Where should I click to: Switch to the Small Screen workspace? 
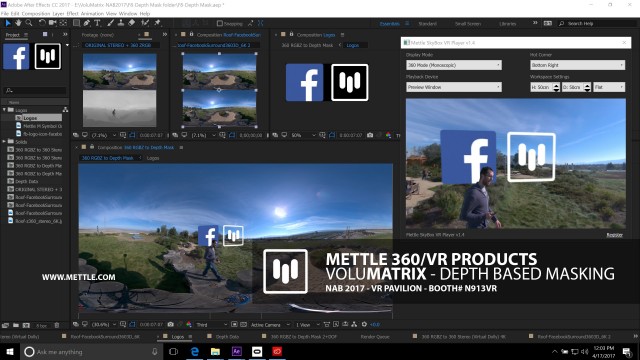point(468,24)
